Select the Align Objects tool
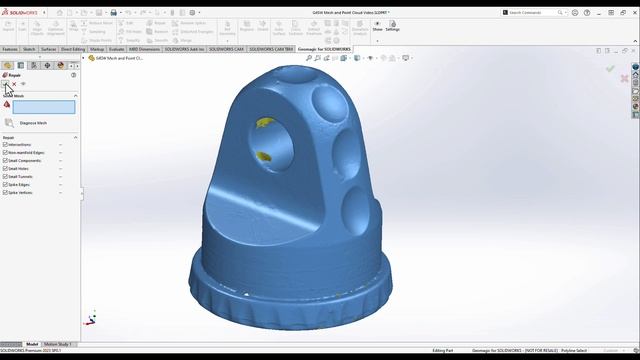Screen dimensions: 640x360 coord(37,28)
